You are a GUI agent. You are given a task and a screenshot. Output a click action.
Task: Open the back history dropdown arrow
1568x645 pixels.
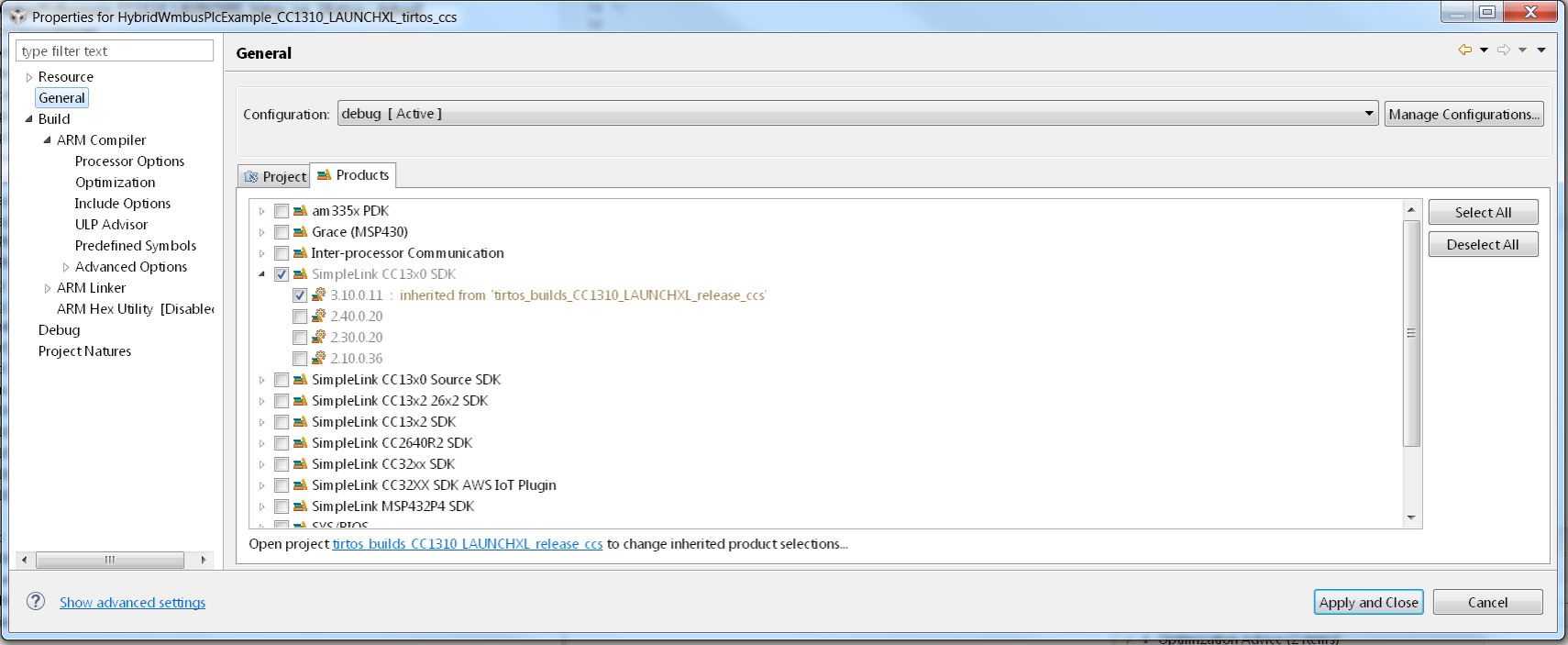(1484, 50)
